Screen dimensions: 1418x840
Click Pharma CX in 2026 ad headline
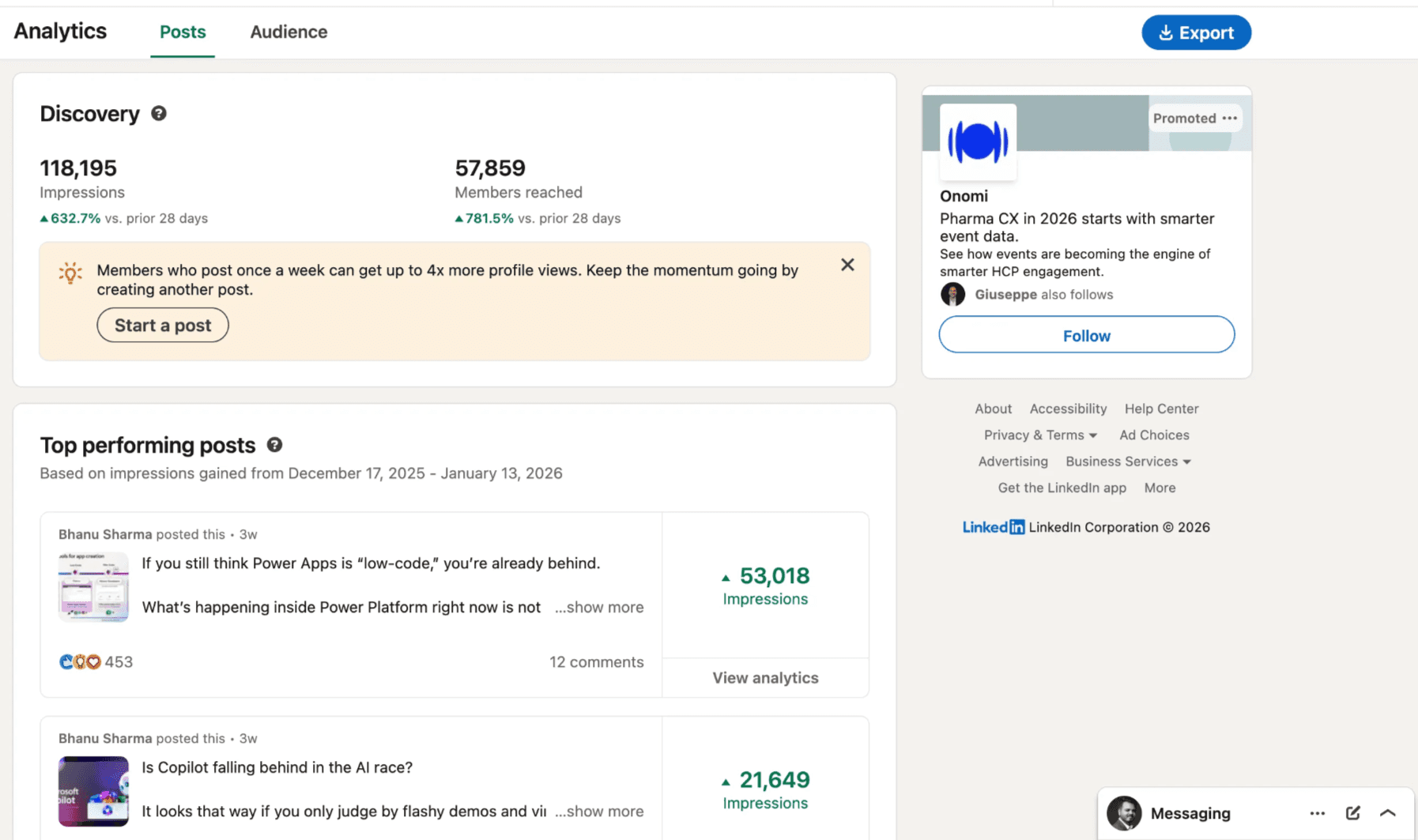click(x=1077, y=228)
